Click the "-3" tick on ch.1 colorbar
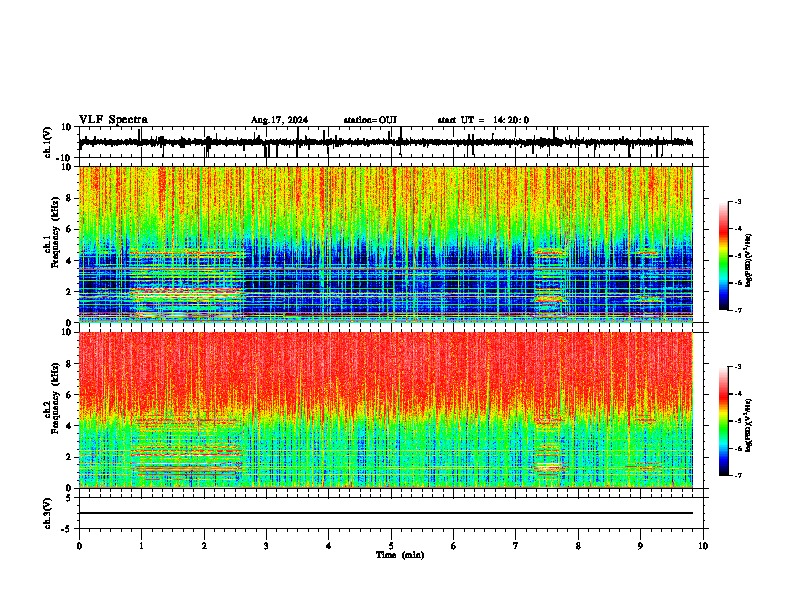This screenshot has height=612, width=792. click(x=738, y=201)
